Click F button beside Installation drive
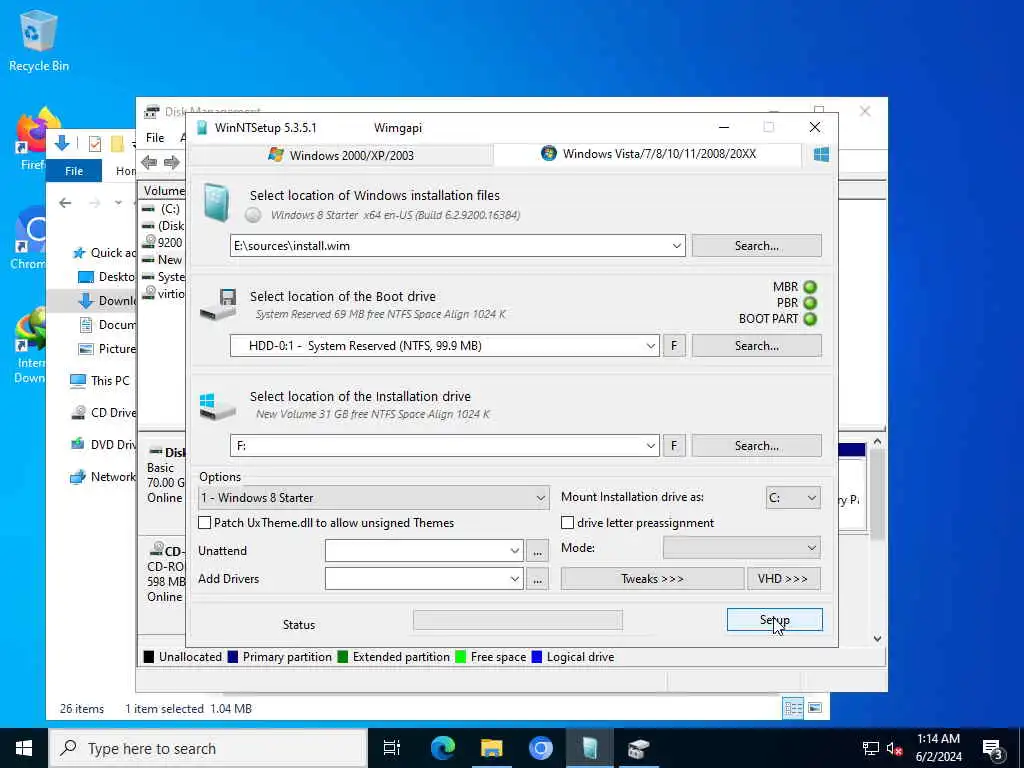 [674, 445]
